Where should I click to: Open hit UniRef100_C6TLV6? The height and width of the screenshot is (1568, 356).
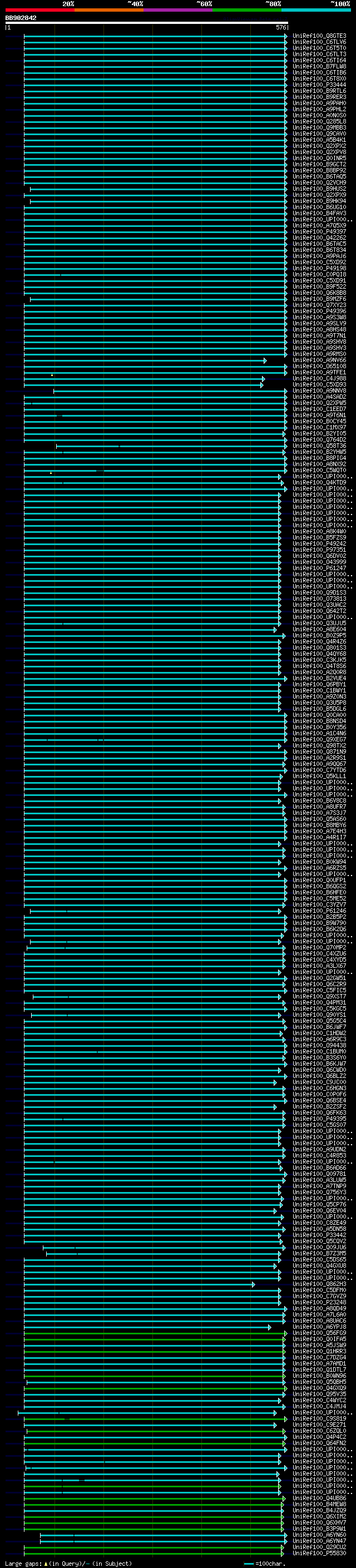[x=319, y=42]
